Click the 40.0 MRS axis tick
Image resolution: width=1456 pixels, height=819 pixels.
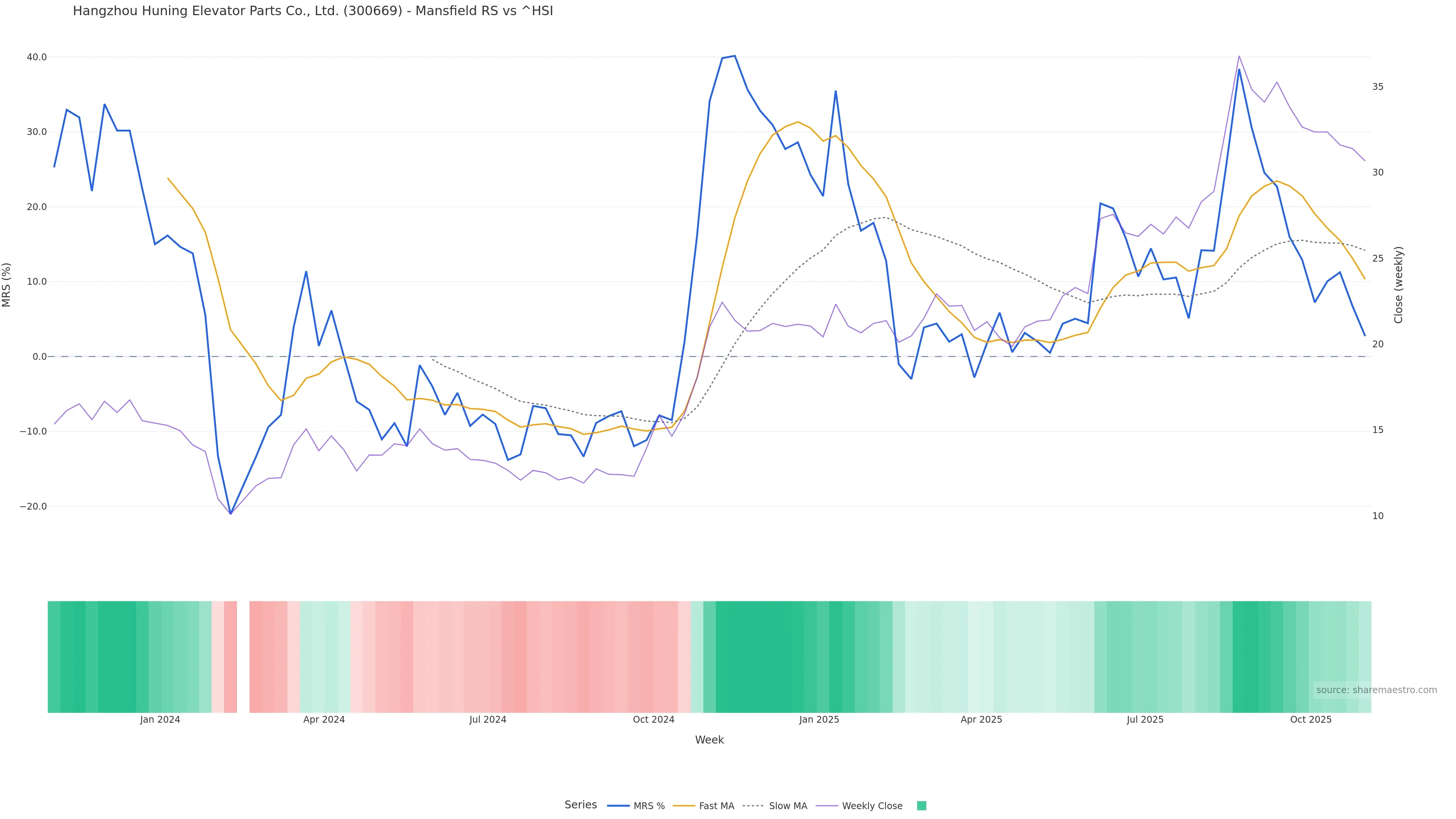[37, 57]
